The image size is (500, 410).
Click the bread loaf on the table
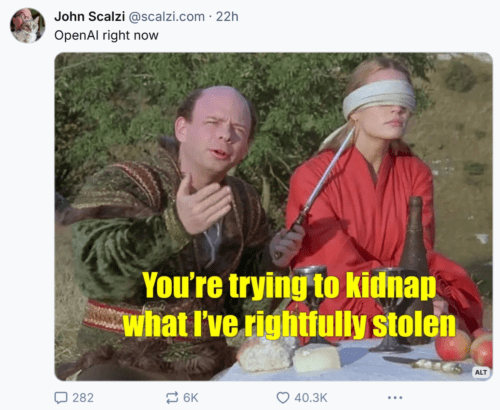[x=266, y=356]
